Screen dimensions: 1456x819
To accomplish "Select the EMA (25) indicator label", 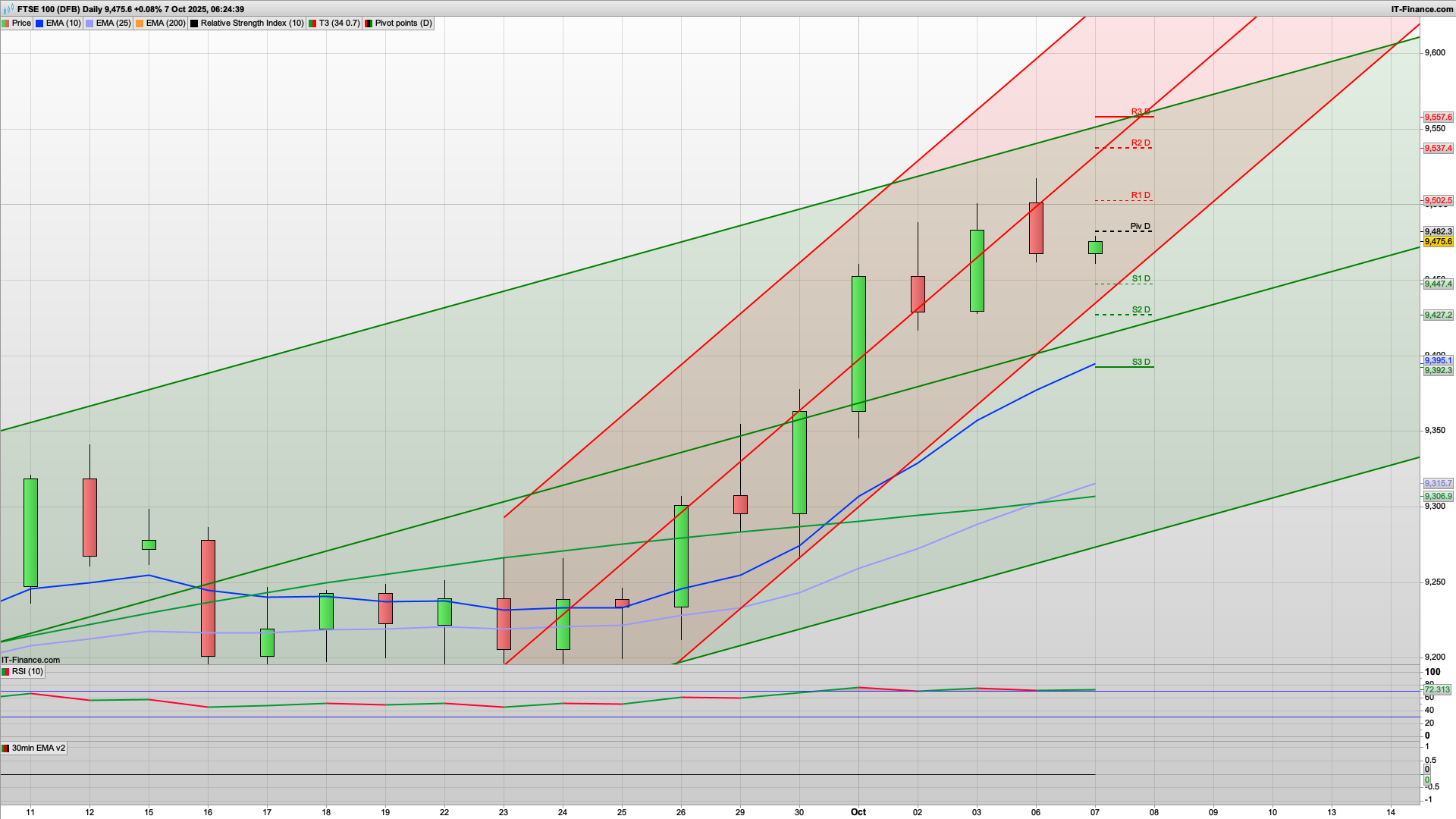I will 113,24.
